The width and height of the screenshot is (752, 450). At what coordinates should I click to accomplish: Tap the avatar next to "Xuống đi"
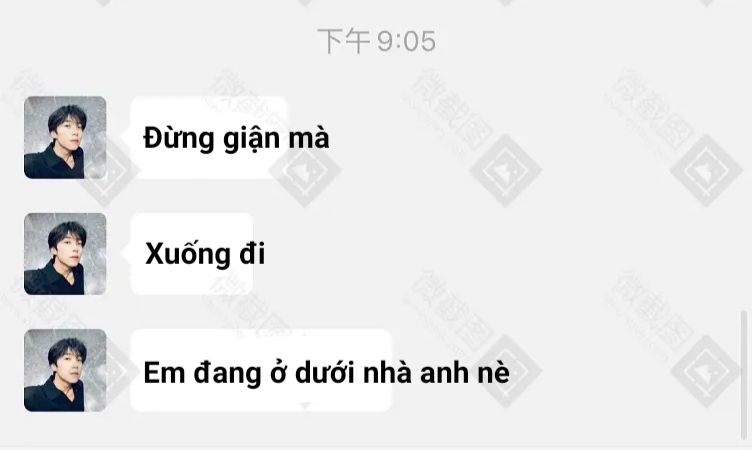pos(65,254)
